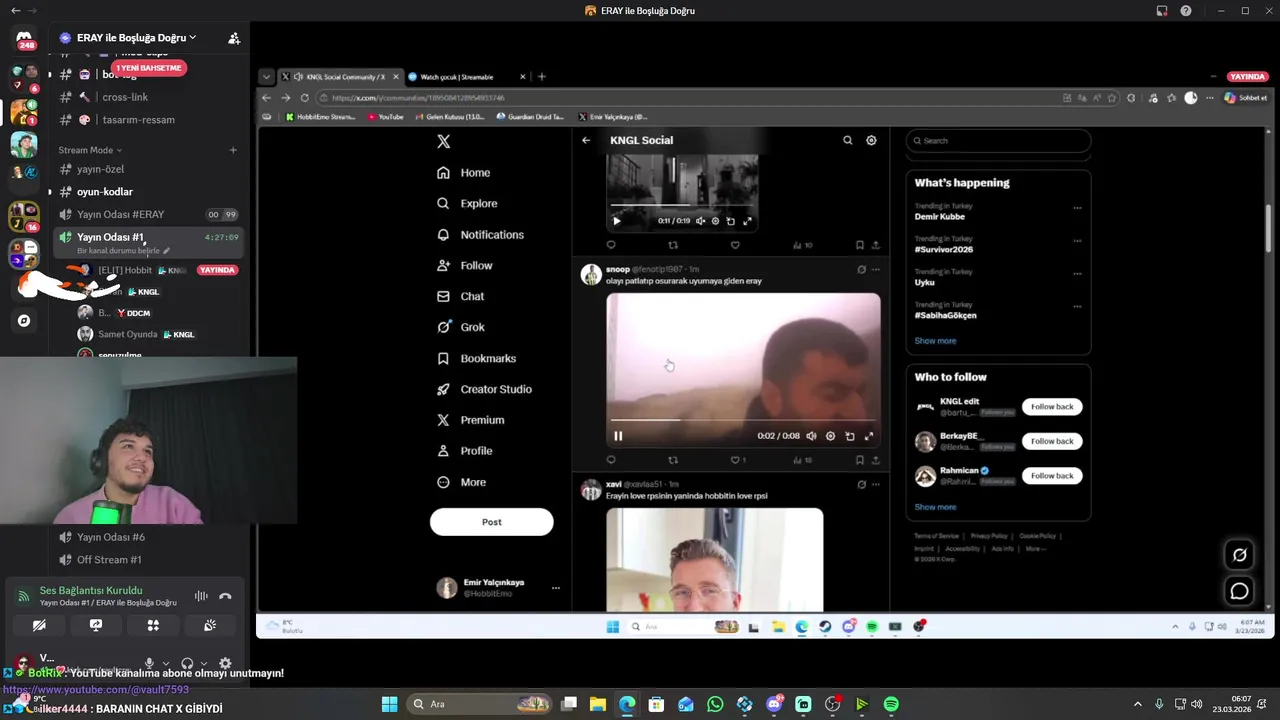Disconnect from voice with the hang-up icon
The image size is (1280, 720).
pos(225,596)
